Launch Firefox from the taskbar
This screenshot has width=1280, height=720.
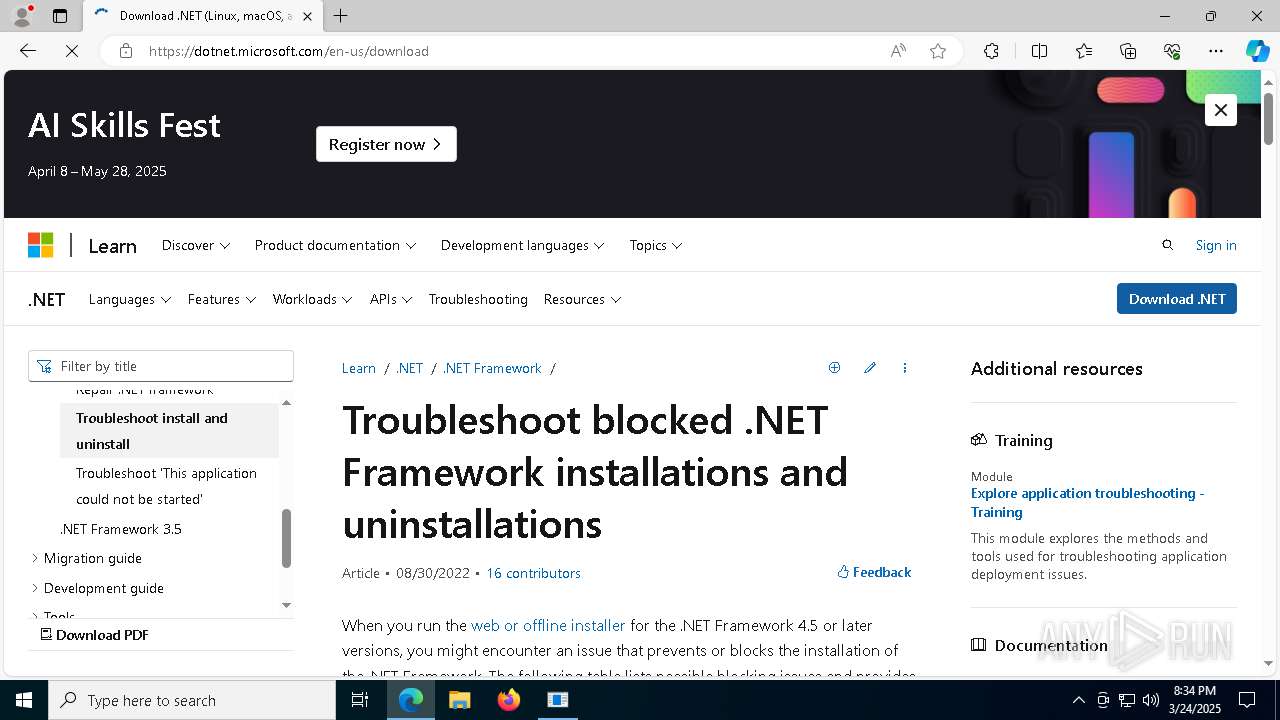[509, 700]
